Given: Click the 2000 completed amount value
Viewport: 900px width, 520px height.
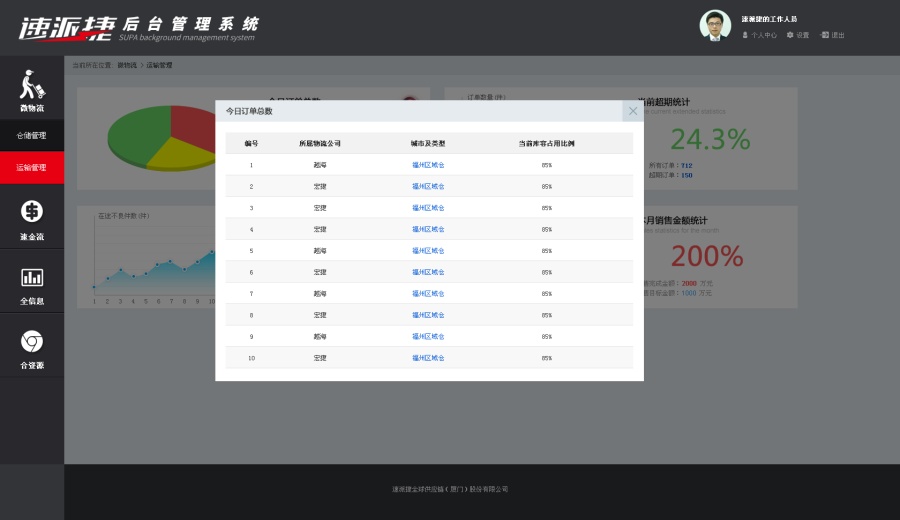Looking at the screenshot, I should point(689,284).
